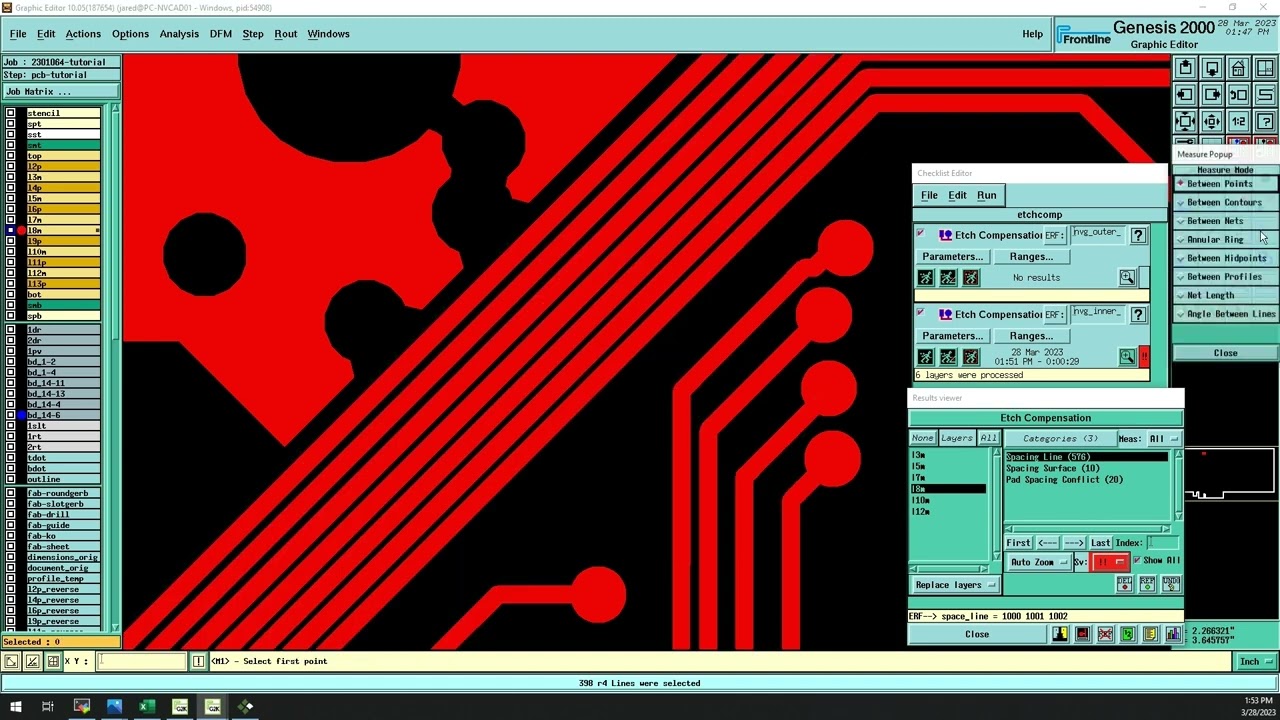Click the X Y coordinate input field
The image size is (1280, 720).
tap(140, 661)
